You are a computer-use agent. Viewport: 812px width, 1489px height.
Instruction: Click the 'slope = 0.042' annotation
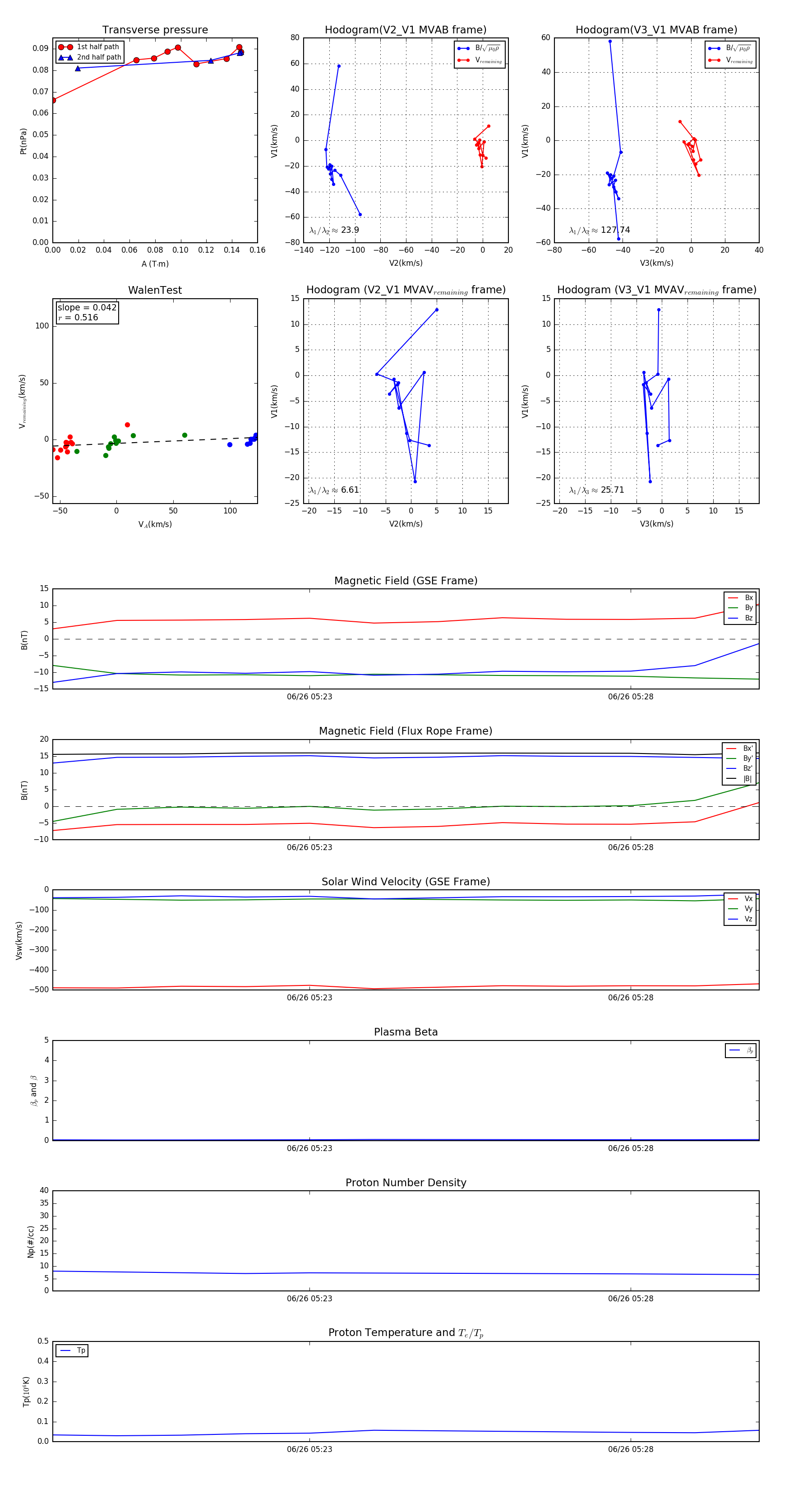(x=87, y=308)
